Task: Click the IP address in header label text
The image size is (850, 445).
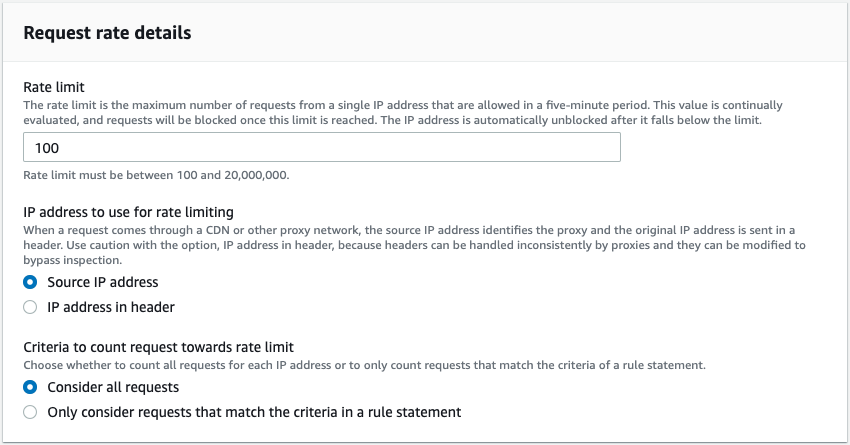Action: tap(111, 307)
